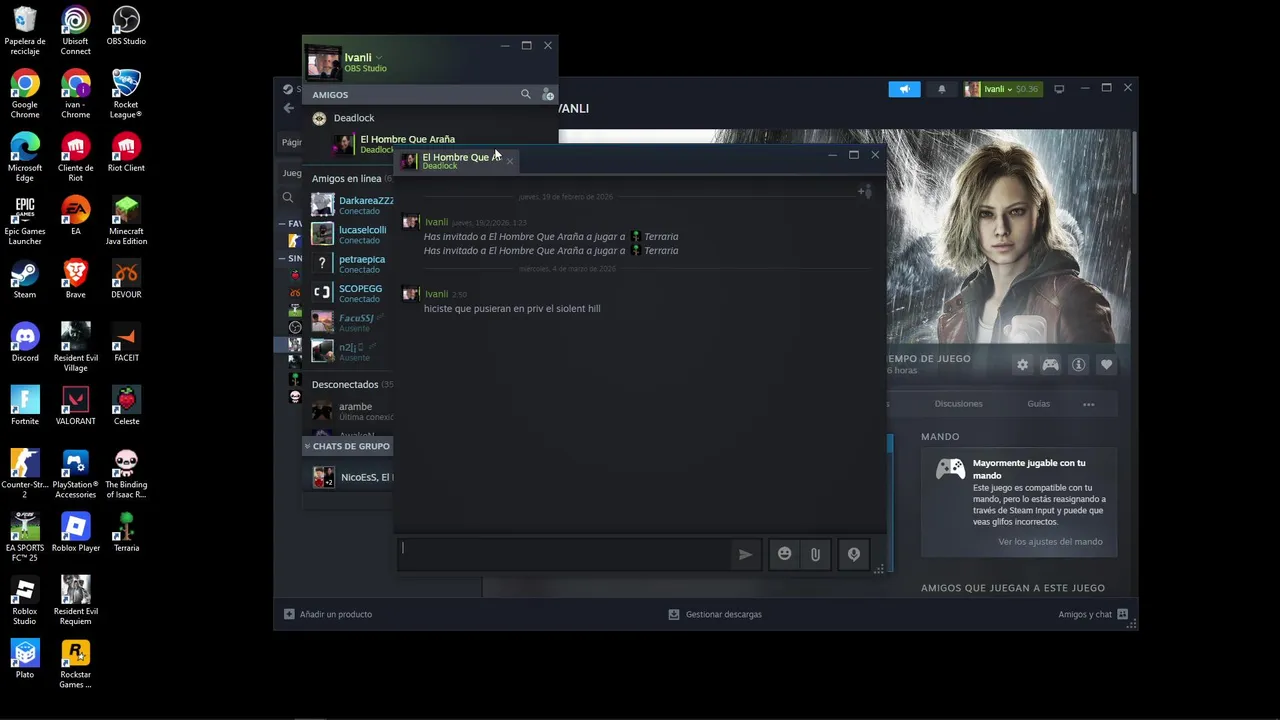Add game to favorites heart
The image size is (1280, 720).
1106,365
